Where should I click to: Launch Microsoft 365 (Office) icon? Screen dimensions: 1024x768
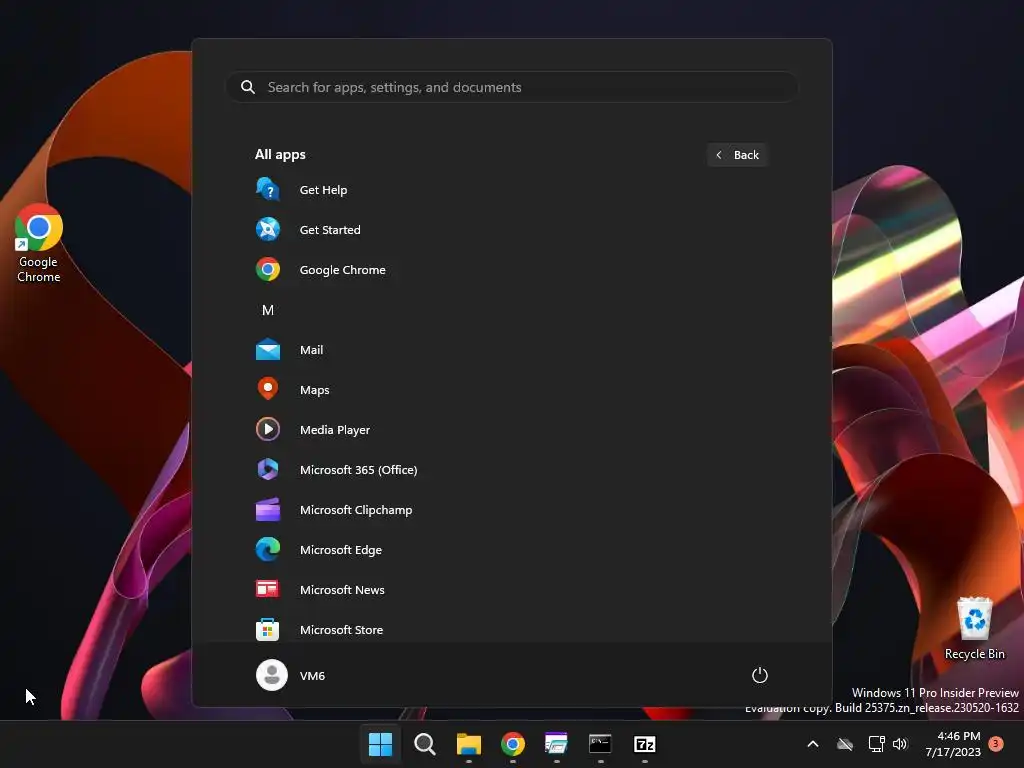[268, 470]
